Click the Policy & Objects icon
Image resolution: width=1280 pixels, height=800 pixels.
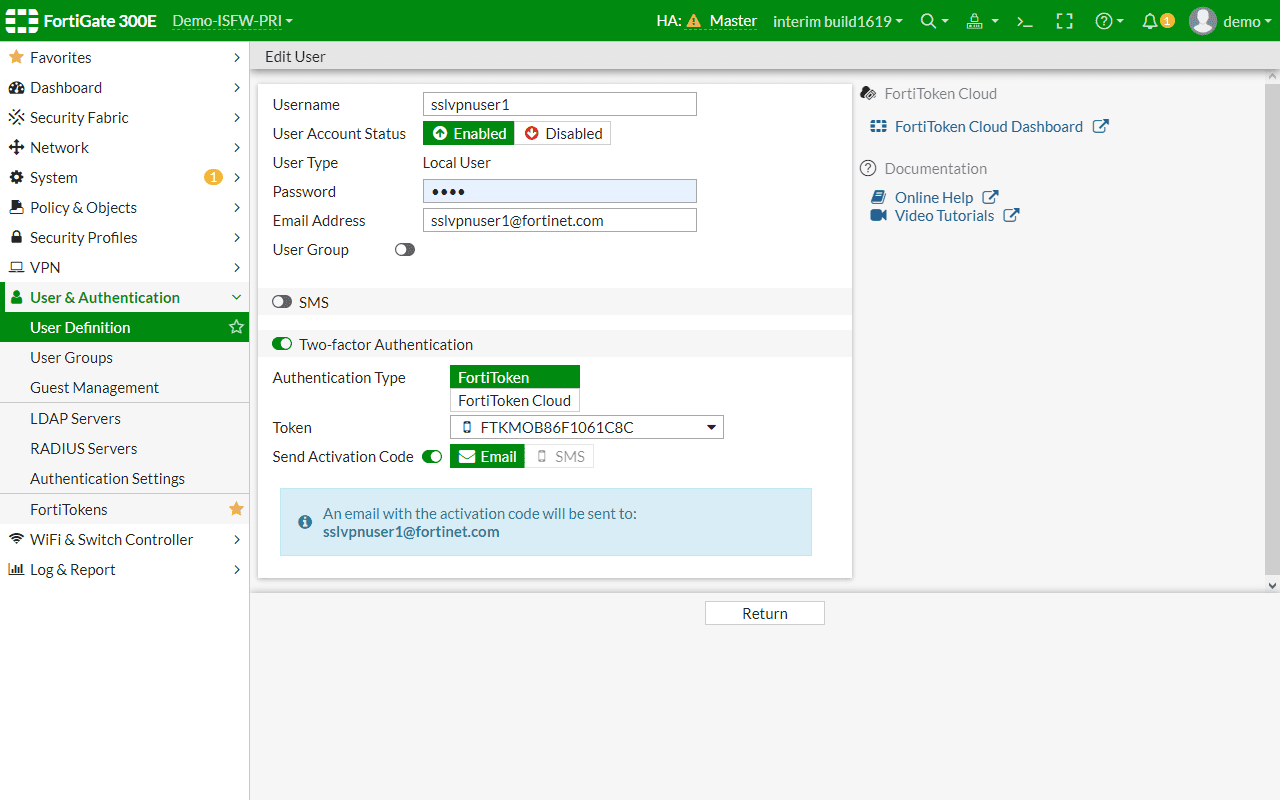coord(16,207)
